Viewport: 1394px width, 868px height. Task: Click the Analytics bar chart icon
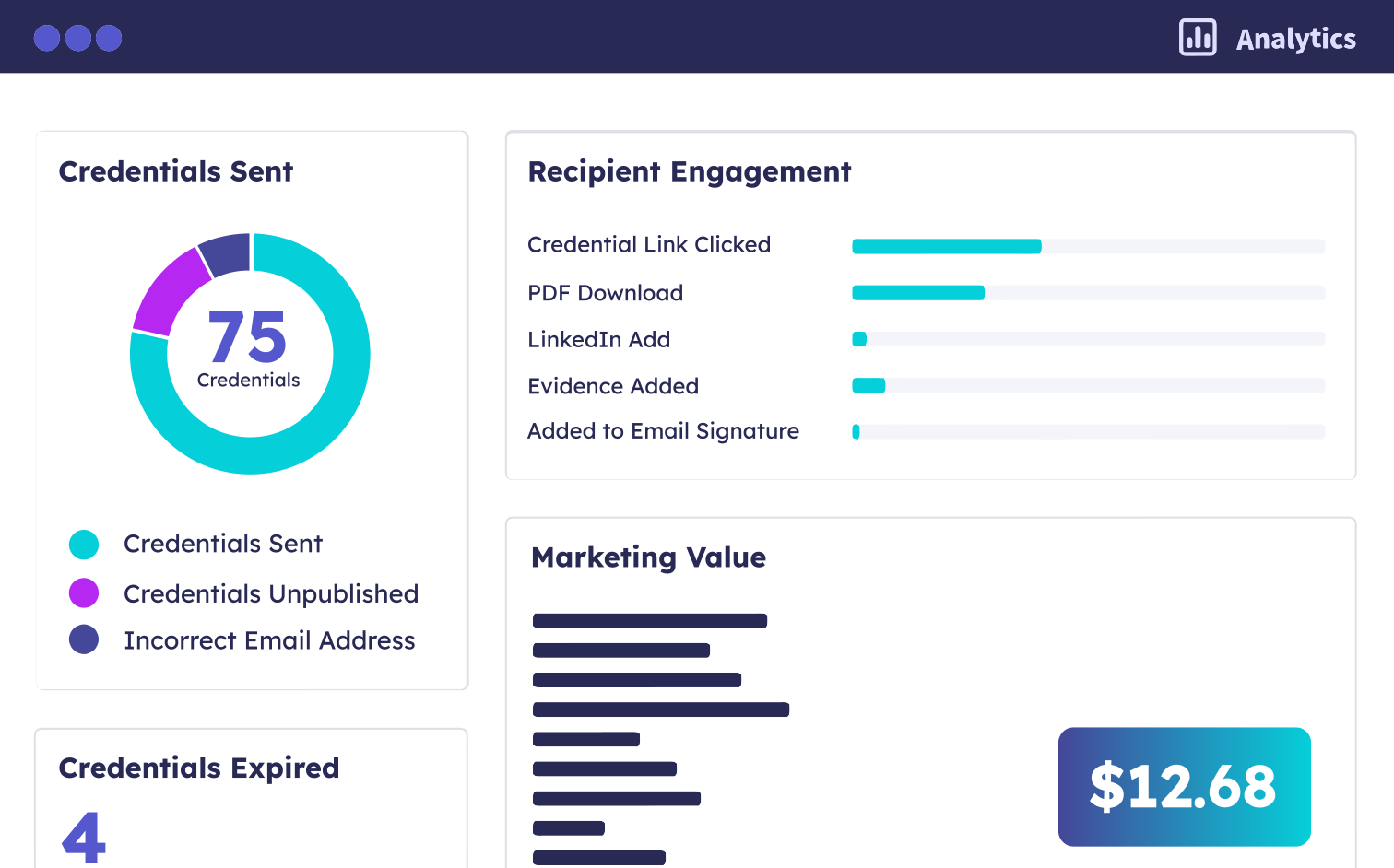click(x=1198, y=38)
